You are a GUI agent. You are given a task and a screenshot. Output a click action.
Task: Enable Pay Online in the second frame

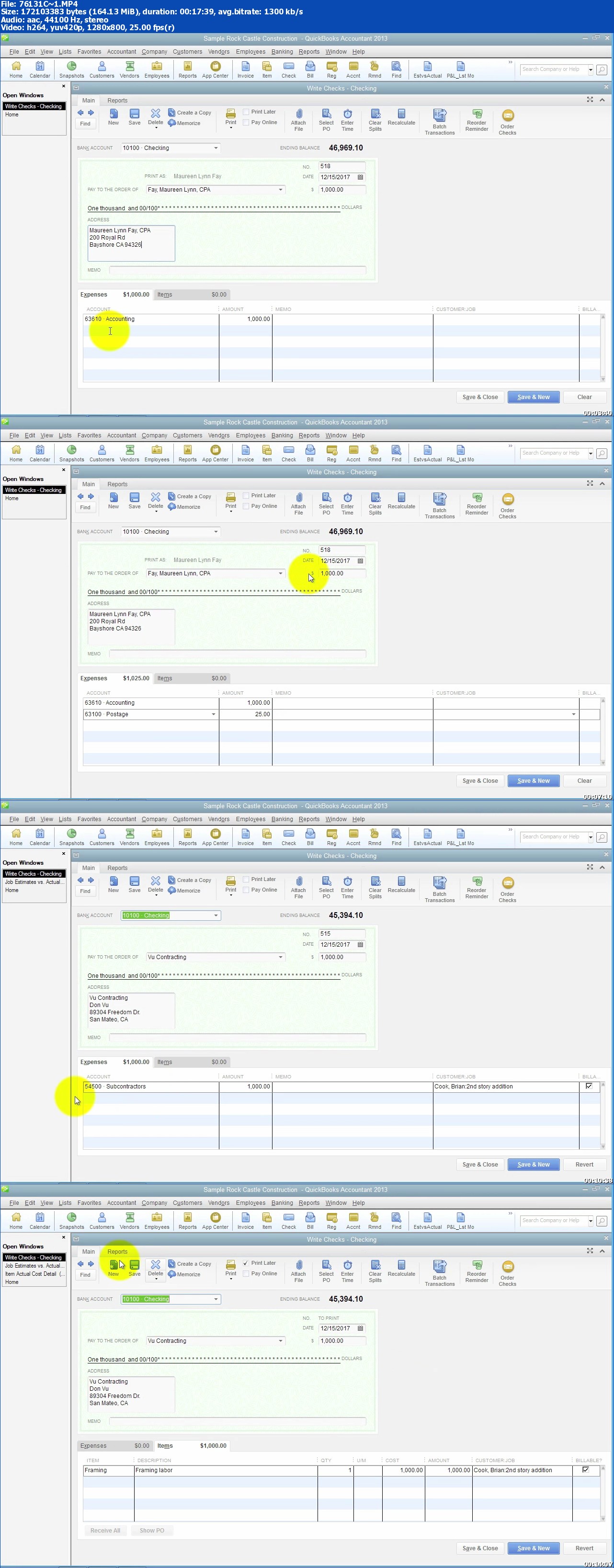pyautogui.click(x=246, y=506)
